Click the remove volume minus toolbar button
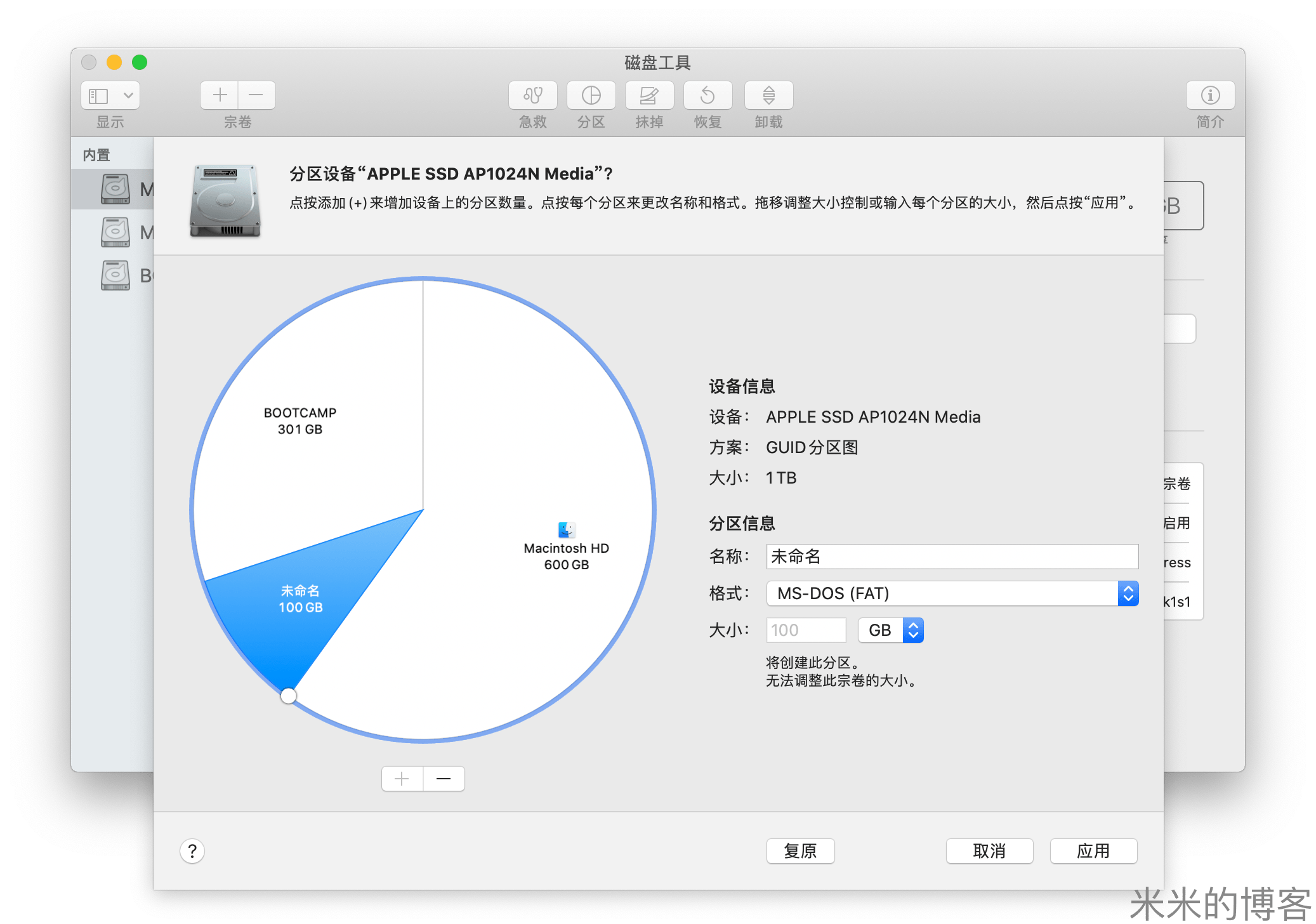 256,96
